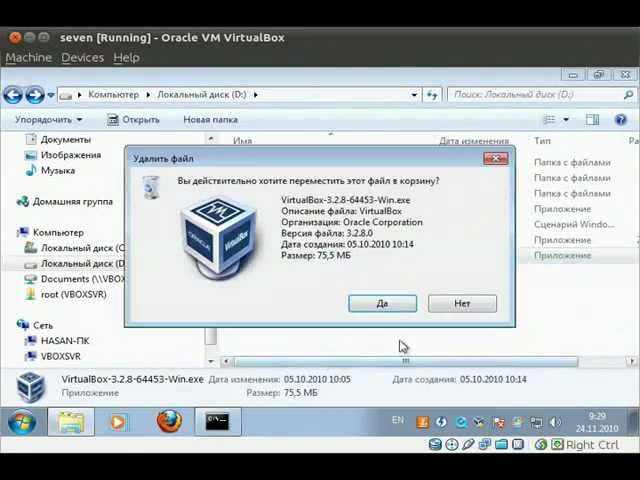Image resolution: width=640 pixels, height=480 pixels.
Task: Select Локальный диск (D:) in the sidebar
Action: pos(74,264)
